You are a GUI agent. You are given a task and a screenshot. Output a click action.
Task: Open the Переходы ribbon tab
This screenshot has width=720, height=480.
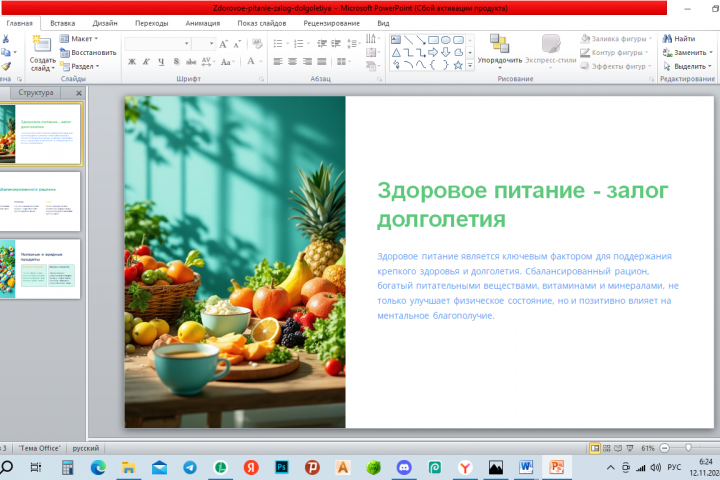(x=152, y=23)
